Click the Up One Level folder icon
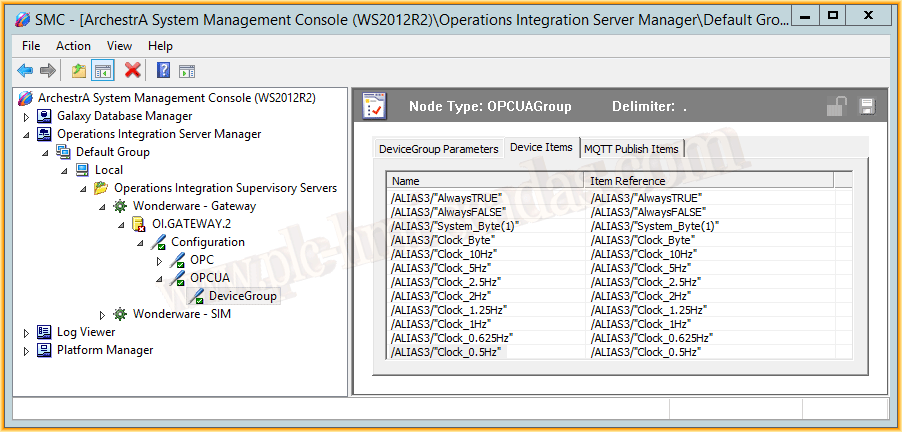This screenshot has height=432, width=902. click(78, 70)
